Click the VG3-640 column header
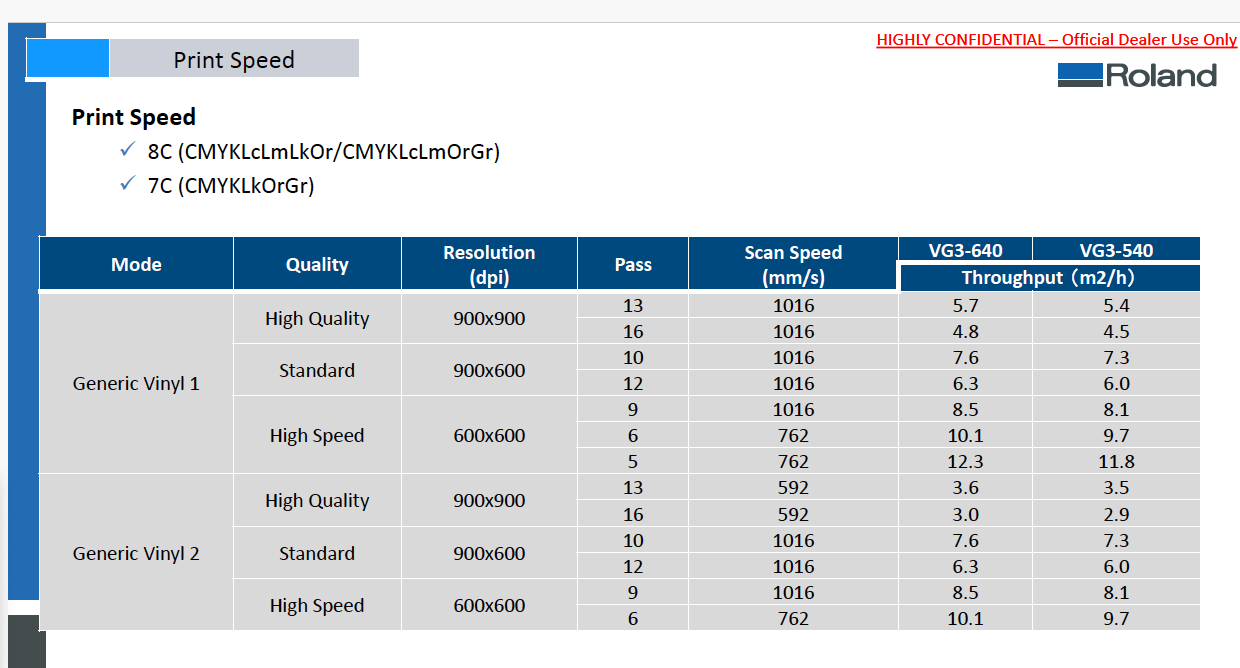 [965, 250]
